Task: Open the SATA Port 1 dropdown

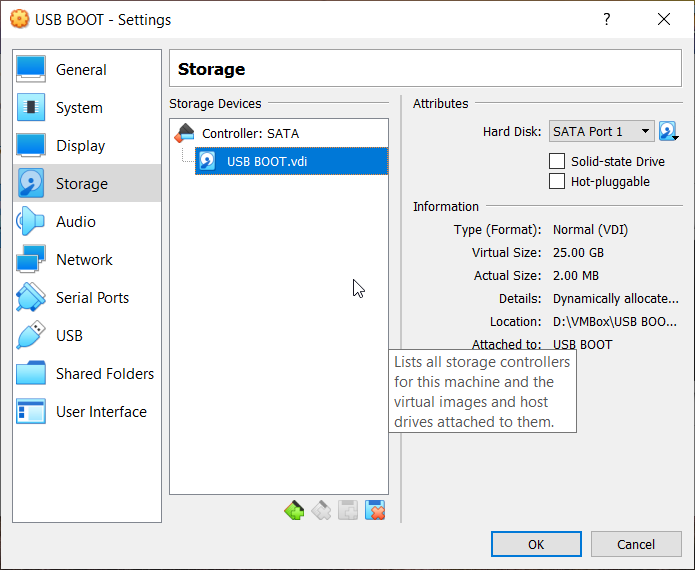Action: (x=601, y=131)
